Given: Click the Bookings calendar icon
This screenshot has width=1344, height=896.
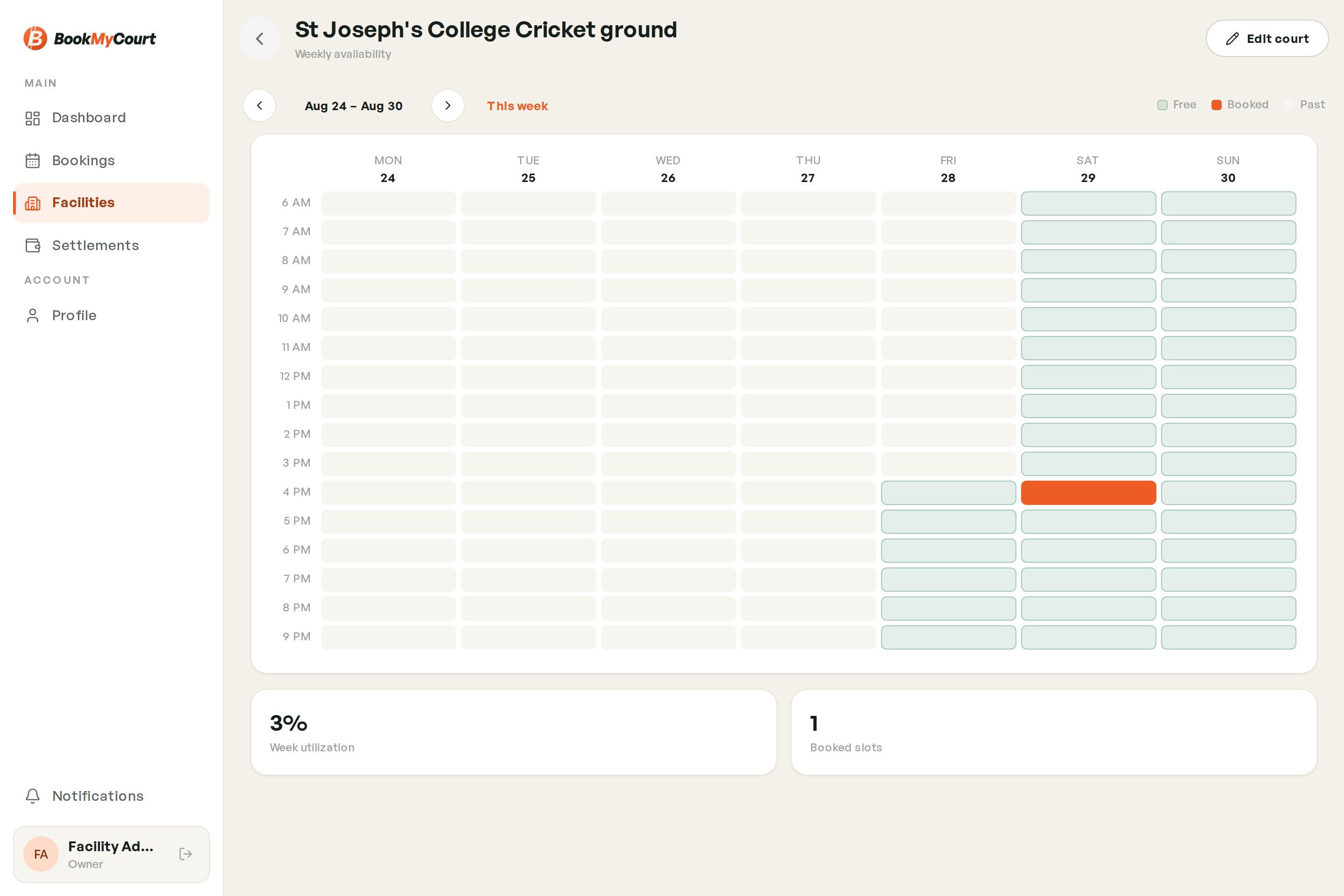Looking at the screenshot, I should tap(33, 161).
